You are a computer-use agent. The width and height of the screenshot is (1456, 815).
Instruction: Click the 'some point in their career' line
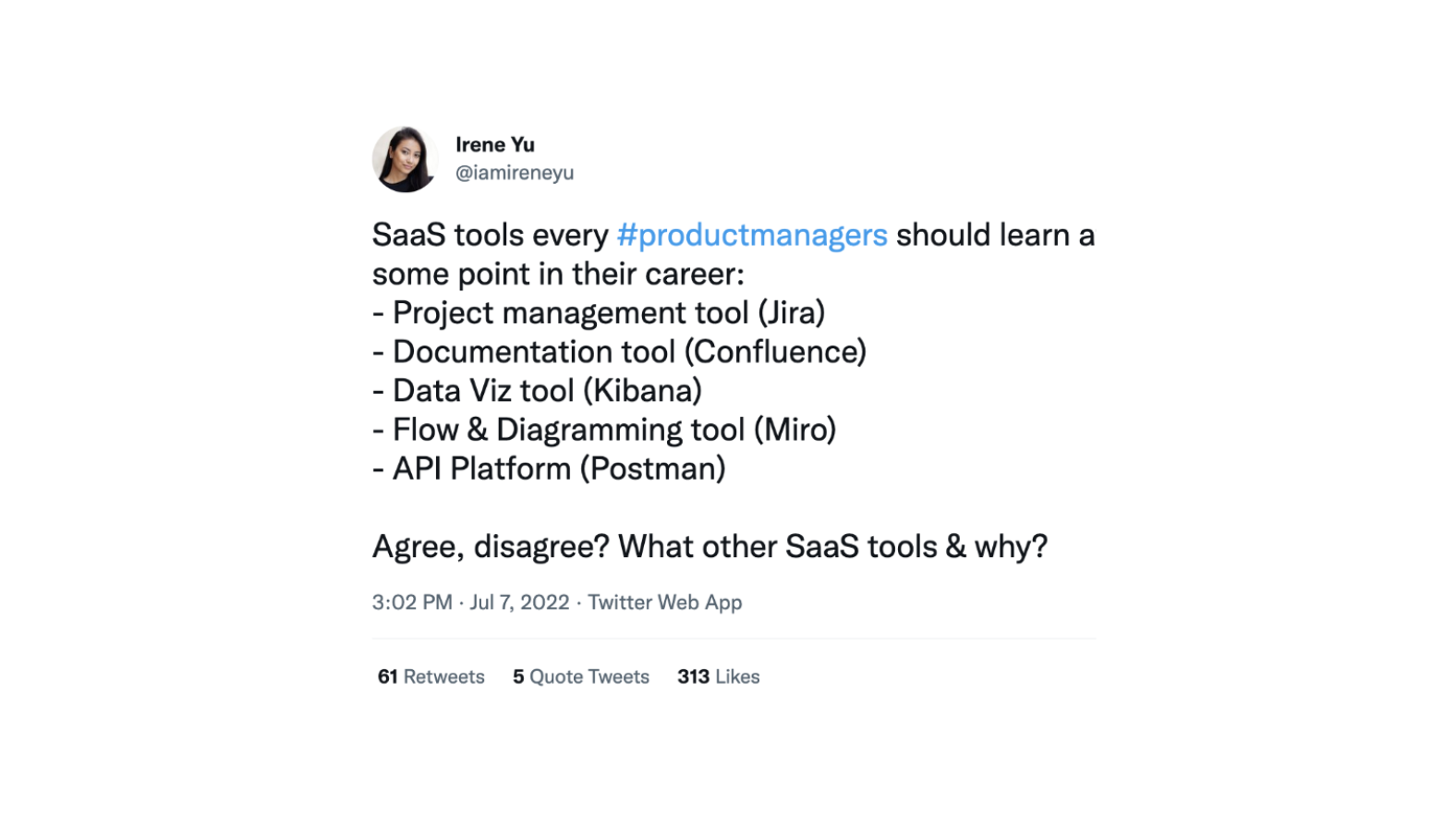(557, 274)
